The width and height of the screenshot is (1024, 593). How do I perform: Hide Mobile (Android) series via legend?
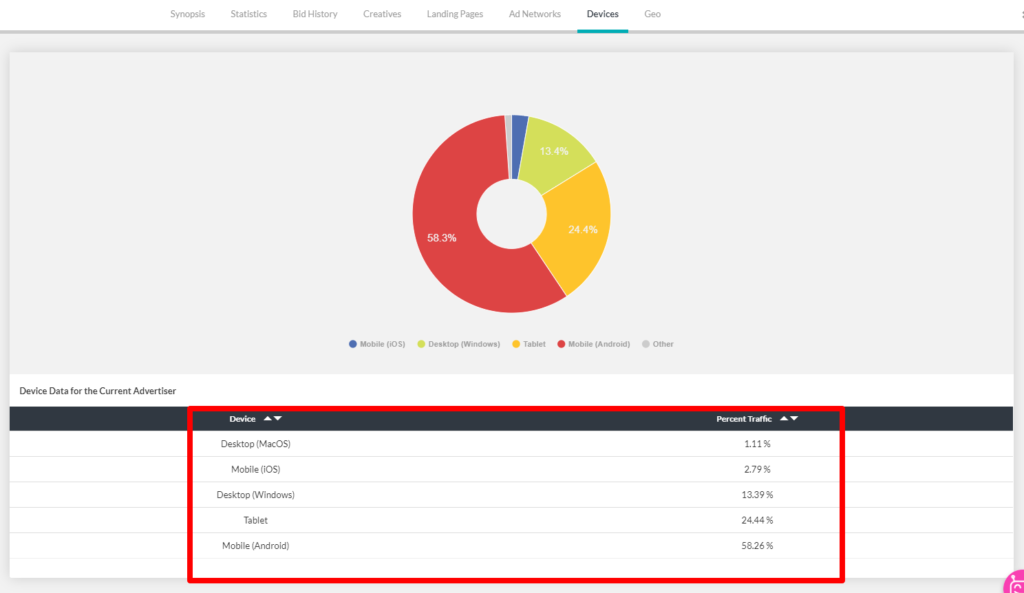click(x=594, y=344)
